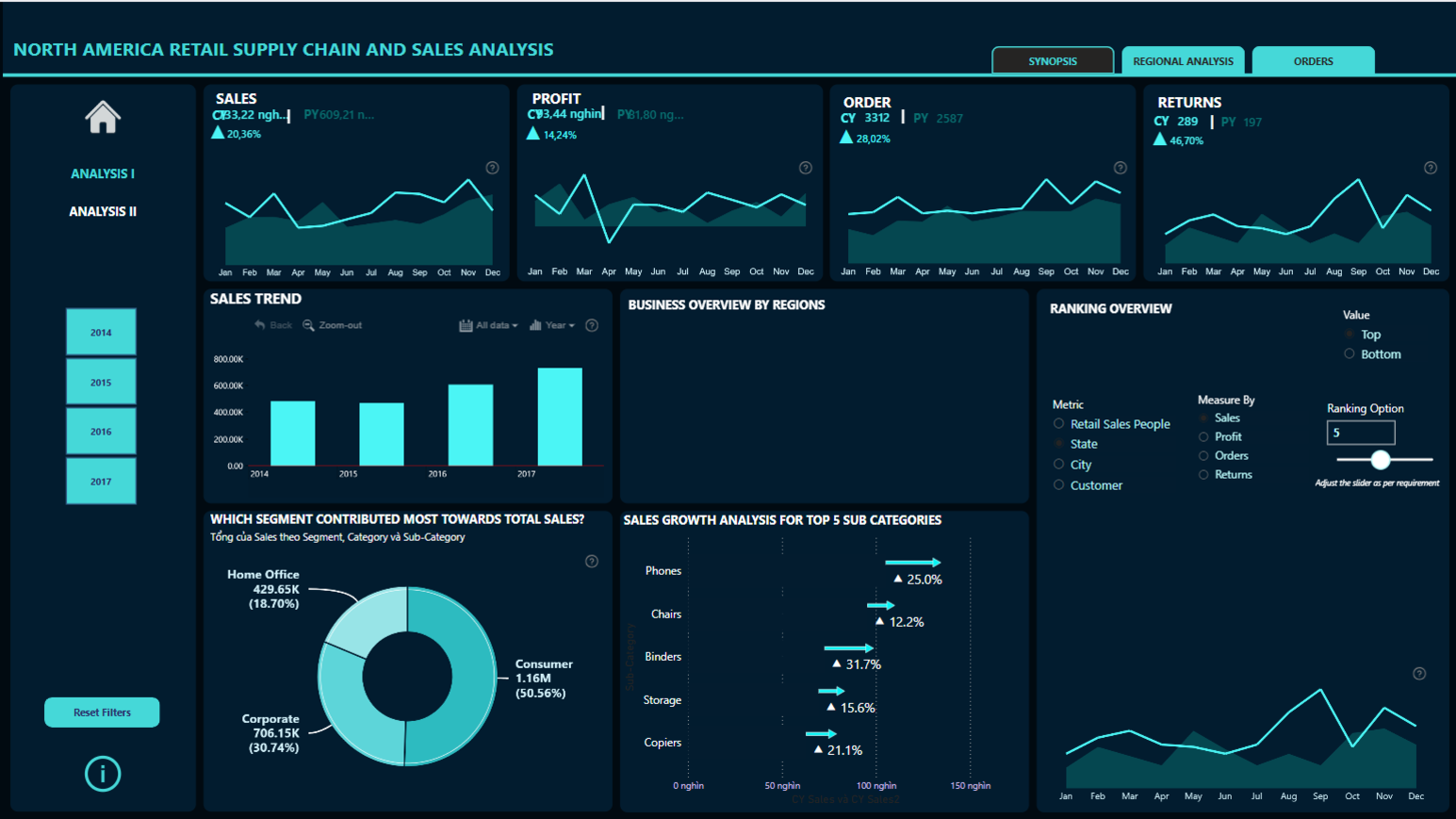Image resolution: width=1456 pixels, height=819 pixels.
Task: Click the Back arrow in Sales Trend
Action: pyautogui.click(x=260, y=325)
